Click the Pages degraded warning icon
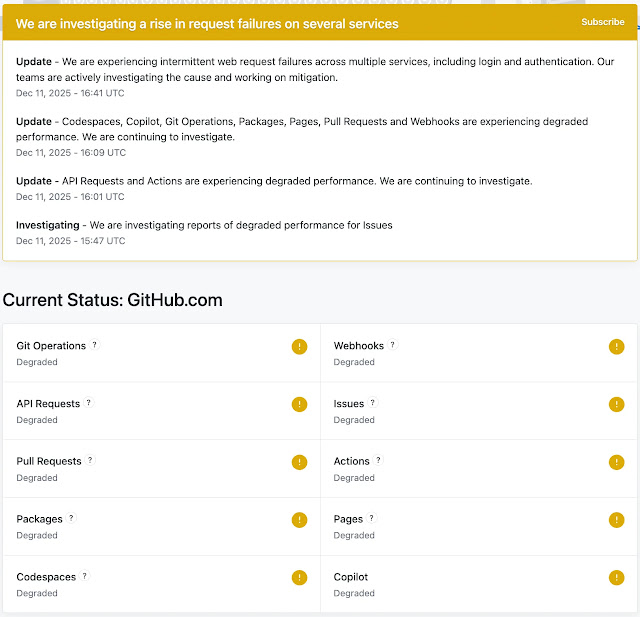Screen dimensions: 640x617 coord(616,520)
